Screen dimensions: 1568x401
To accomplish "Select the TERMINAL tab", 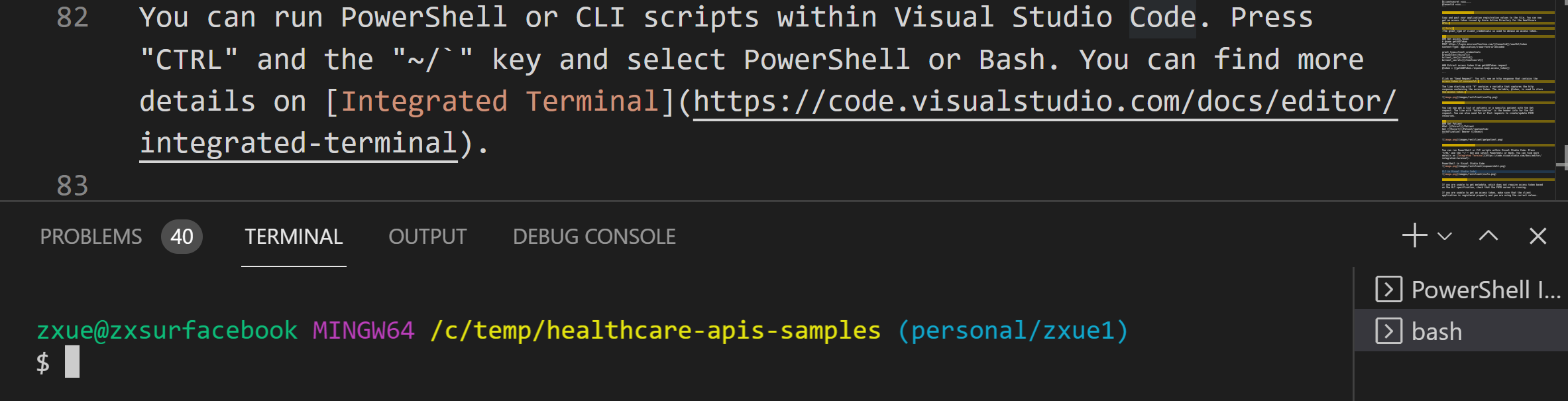I will 294,236.
